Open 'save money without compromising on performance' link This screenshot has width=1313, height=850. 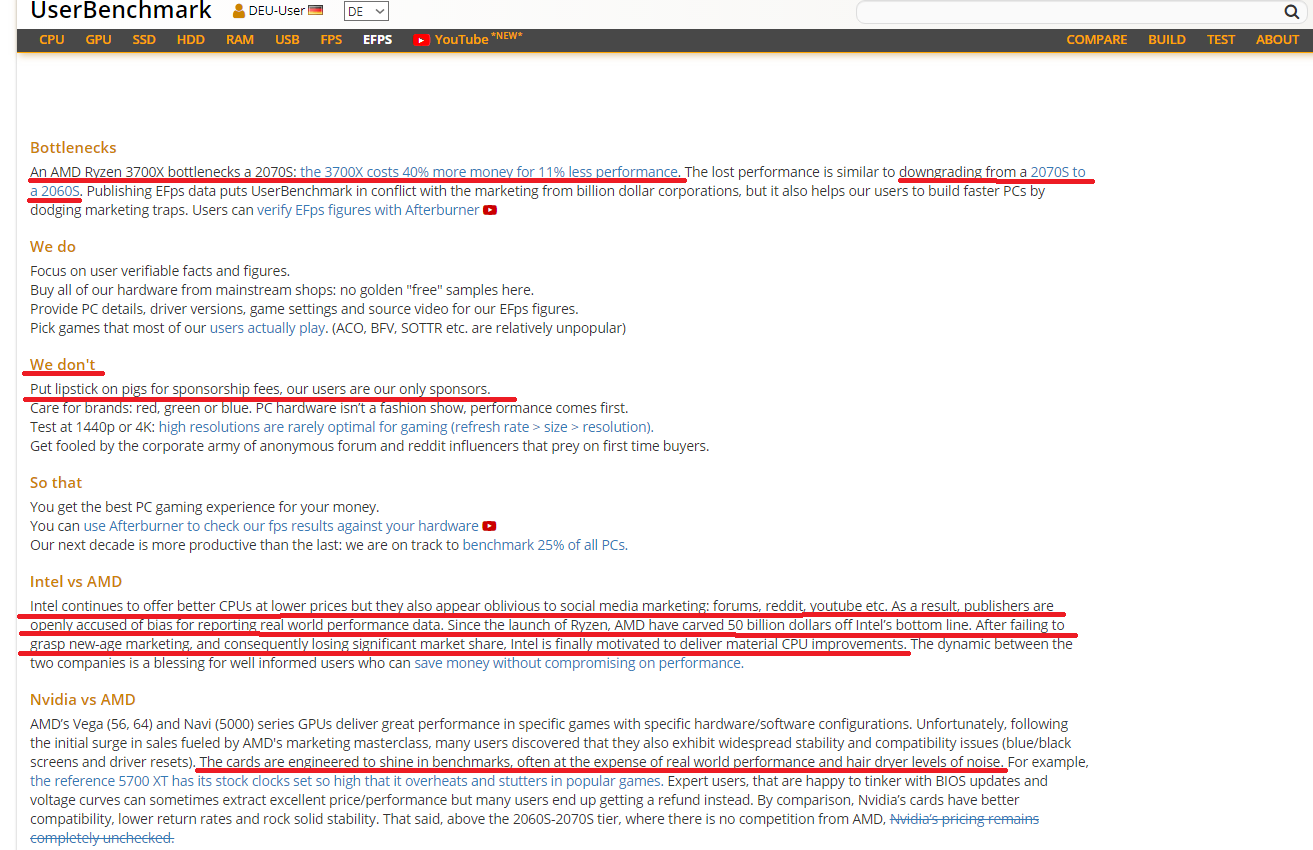(x=578, y=663)
